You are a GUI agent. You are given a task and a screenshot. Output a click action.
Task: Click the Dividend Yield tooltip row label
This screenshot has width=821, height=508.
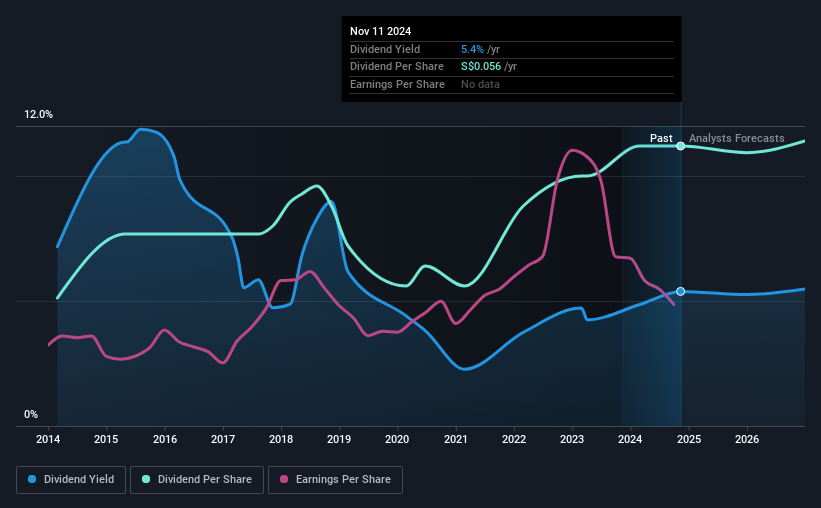tap(385, 49)
